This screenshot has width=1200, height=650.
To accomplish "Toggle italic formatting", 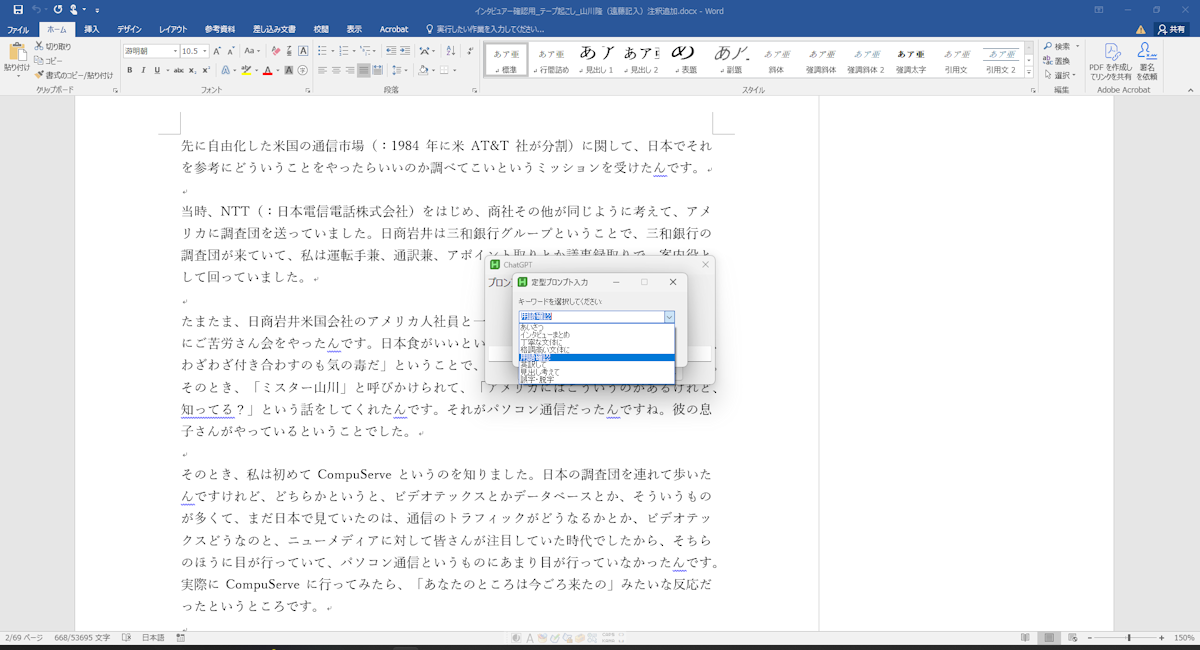I will [x=144, y=70].
